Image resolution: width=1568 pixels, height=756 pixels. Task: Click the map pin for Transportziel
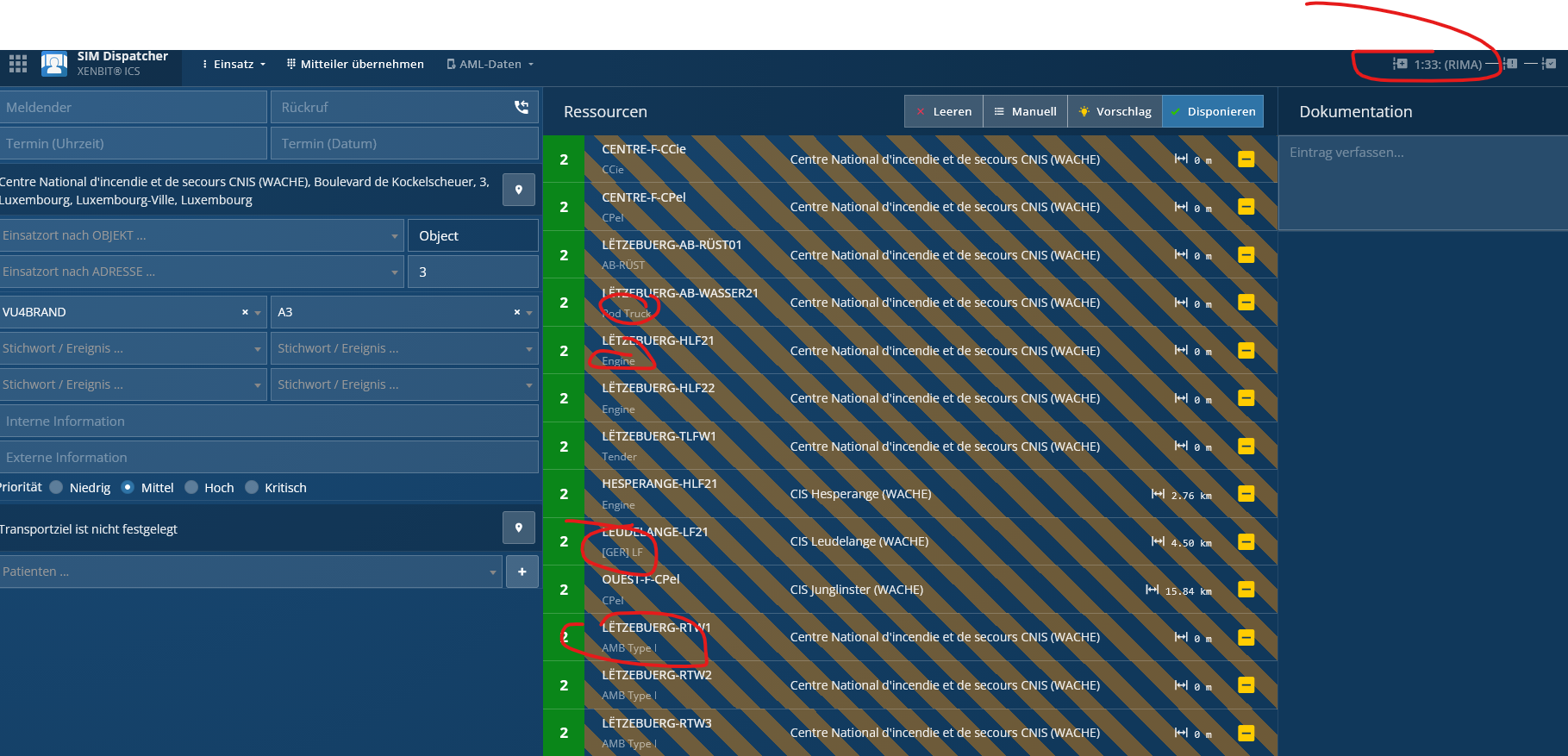click(x=519, y=528)
